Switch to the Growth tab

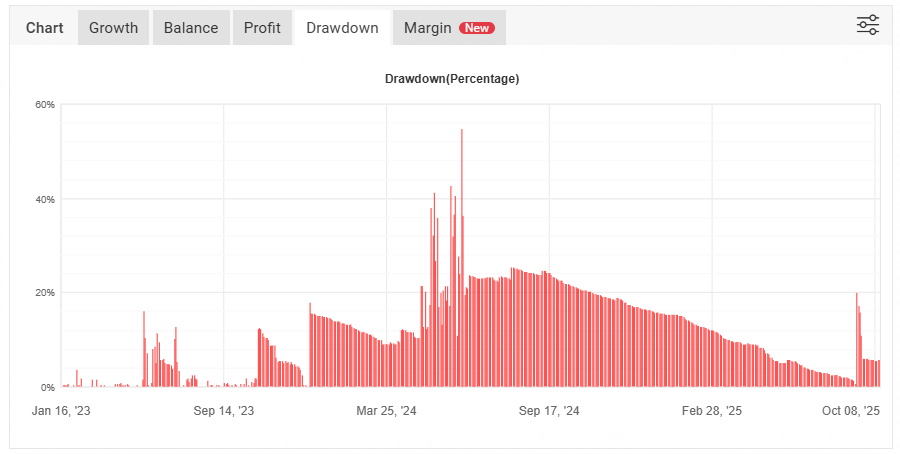(x=113, y=28)
